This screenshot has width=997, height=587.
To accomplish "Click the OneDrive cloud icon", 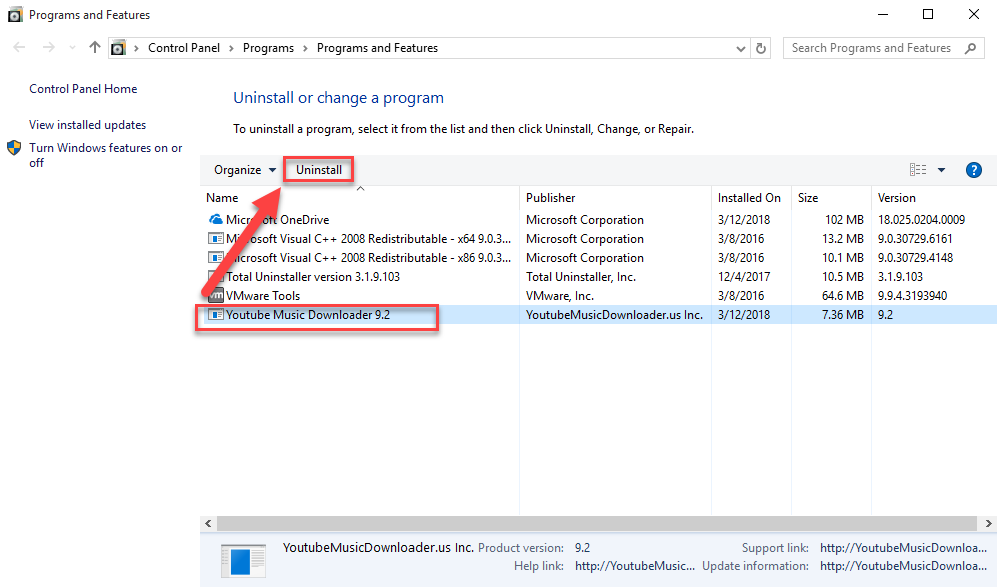I will [x=216, y=219].
